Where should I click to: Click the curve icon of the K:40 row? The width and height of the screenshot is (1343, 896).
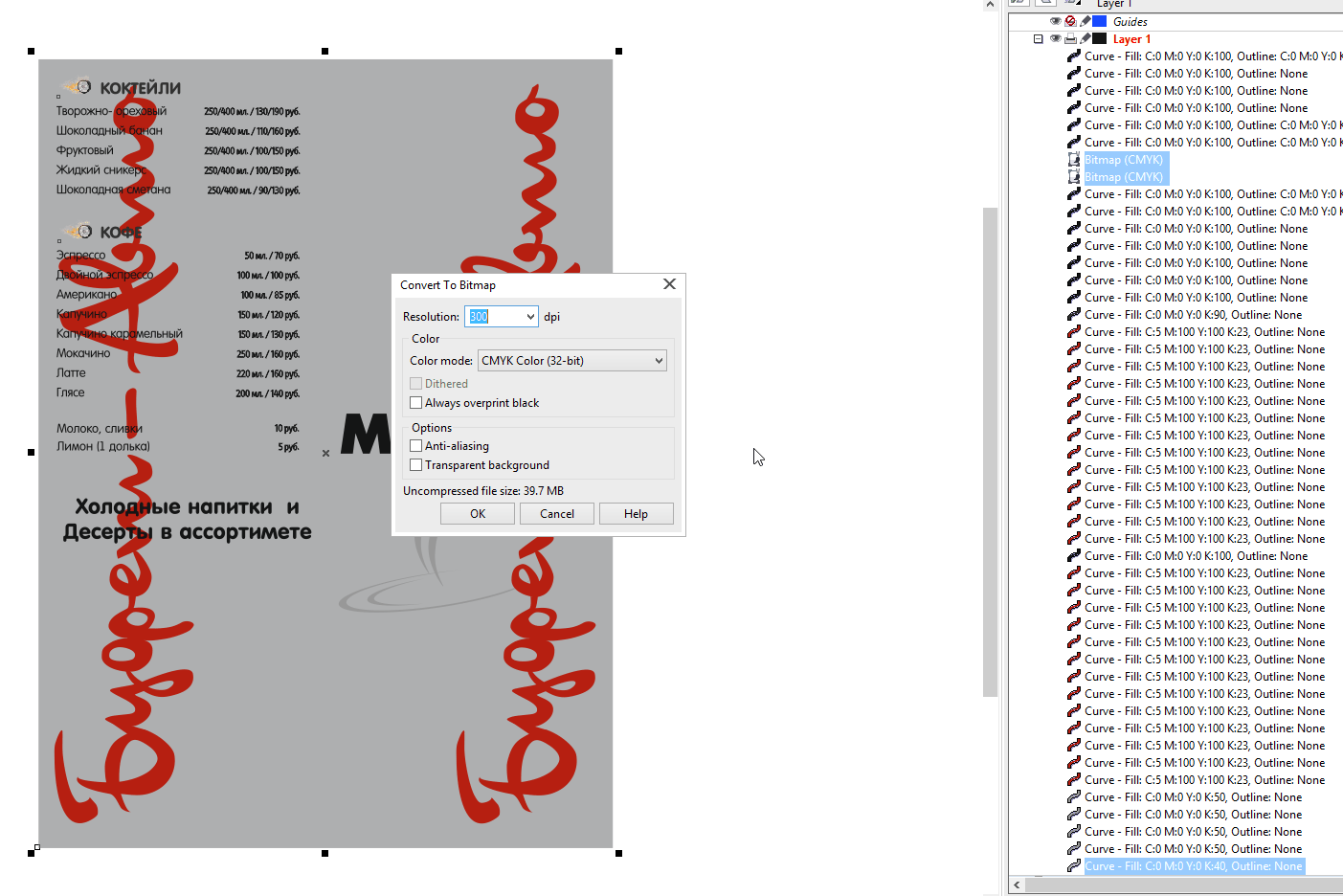pyautogui.click(x=1074, y=866)
